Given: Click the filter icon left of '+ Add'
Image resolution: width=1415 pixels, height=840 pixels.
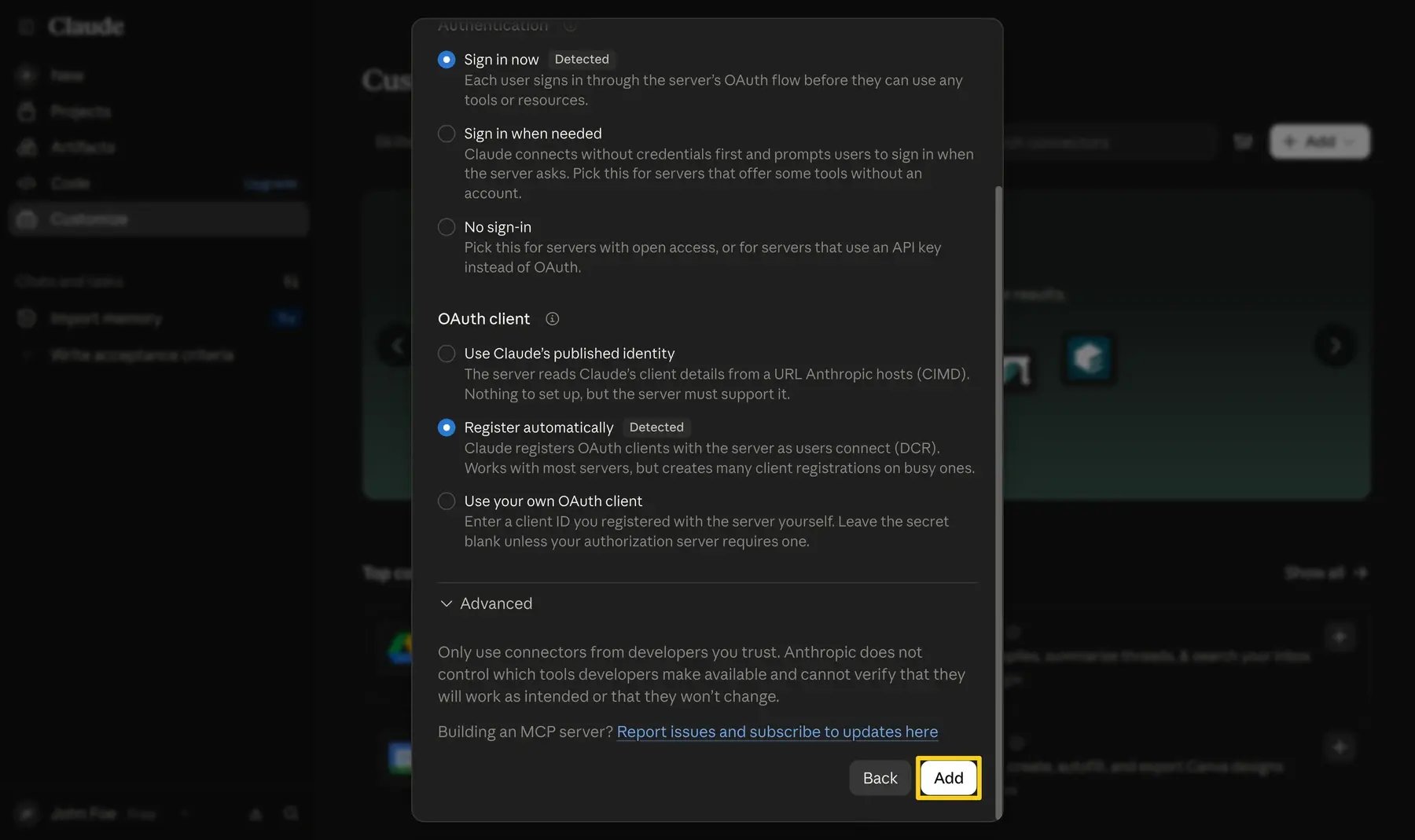Looking at the screenshot, I should coord(1243,142).
